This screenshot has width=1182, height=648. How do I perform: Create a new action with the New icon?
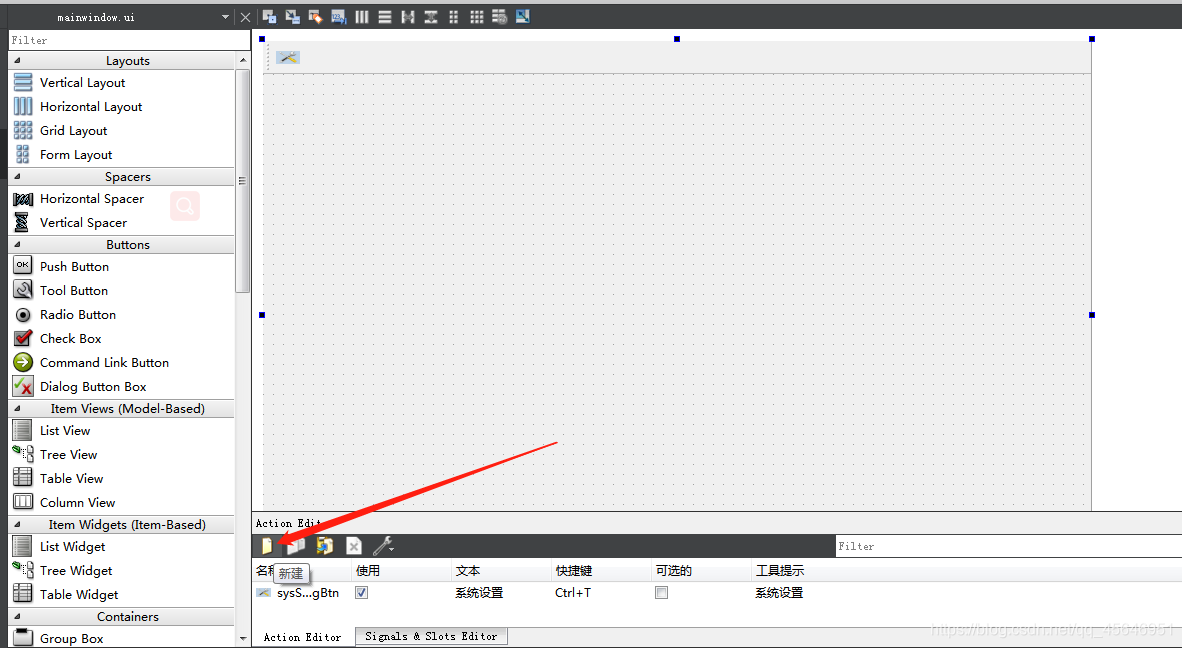click(x=266, y=545)
